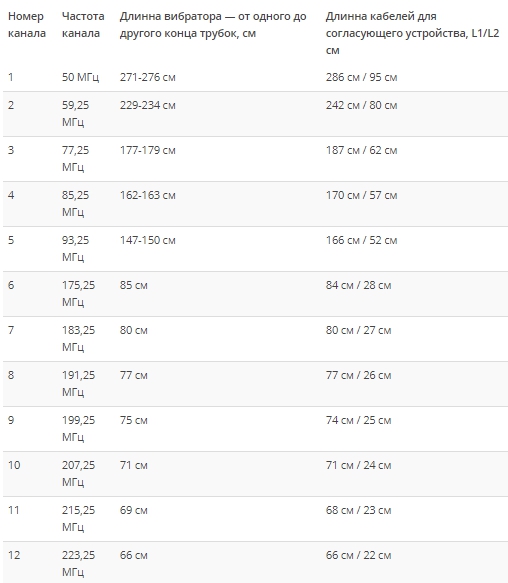Select the 223,25 МГц frequency cell
This screenshot has height=583, width=508.
click(78, 563)
